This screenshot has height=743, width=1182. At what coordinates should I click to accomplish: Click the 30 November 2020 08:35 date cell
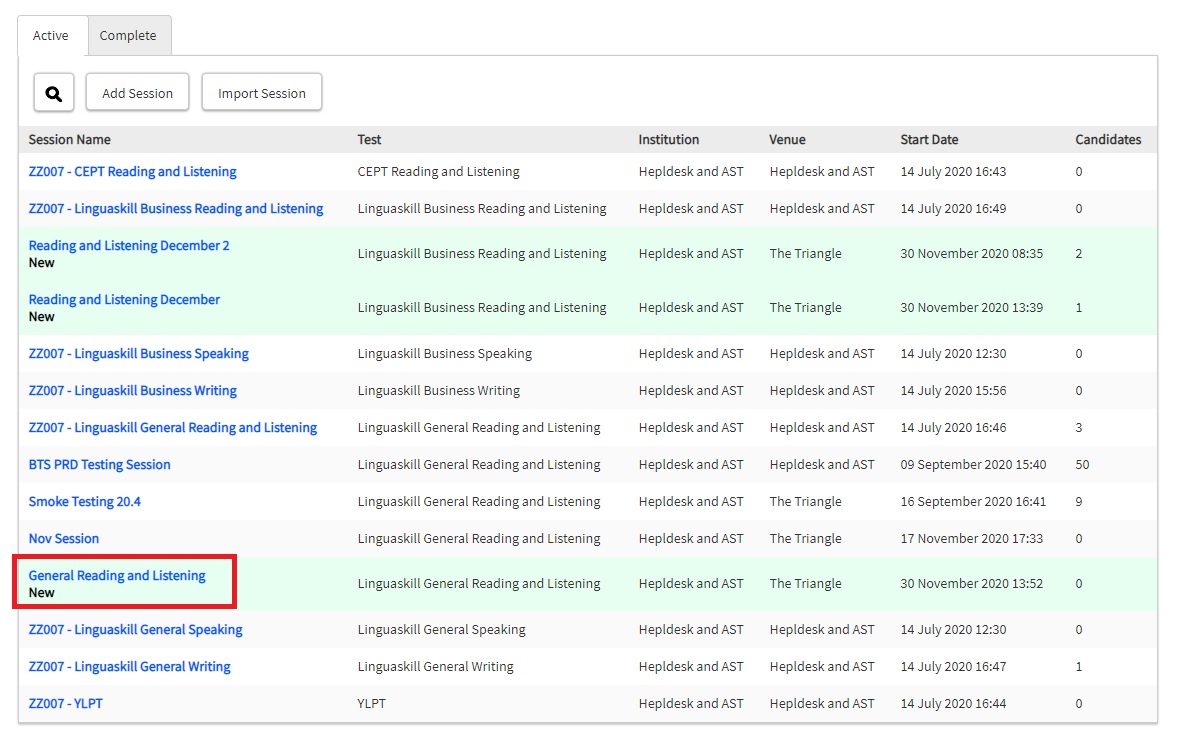[x=972, y=253]
